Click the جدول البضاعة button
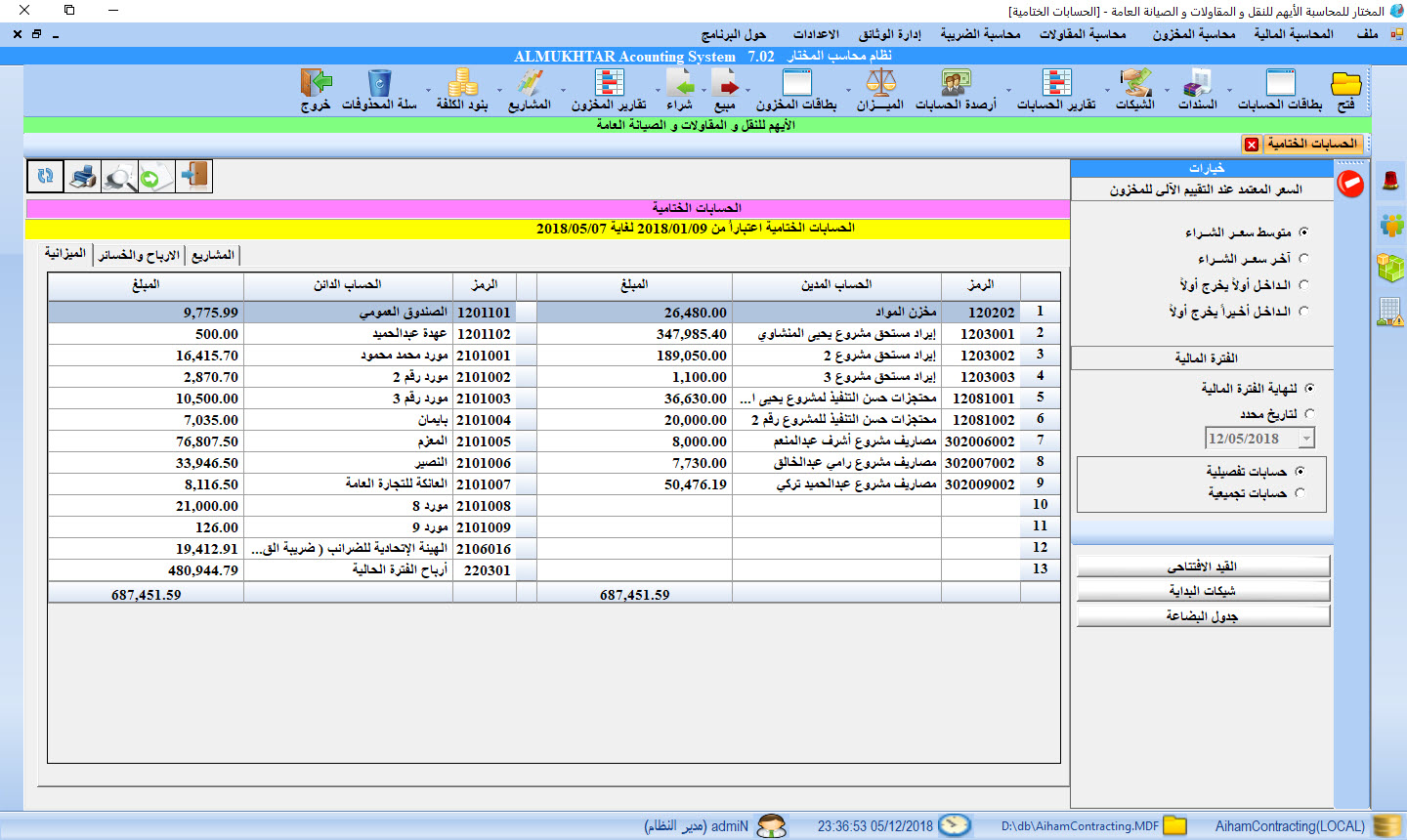The width and height of the screenshot is (1407, 840). [x=1203, y=616]
